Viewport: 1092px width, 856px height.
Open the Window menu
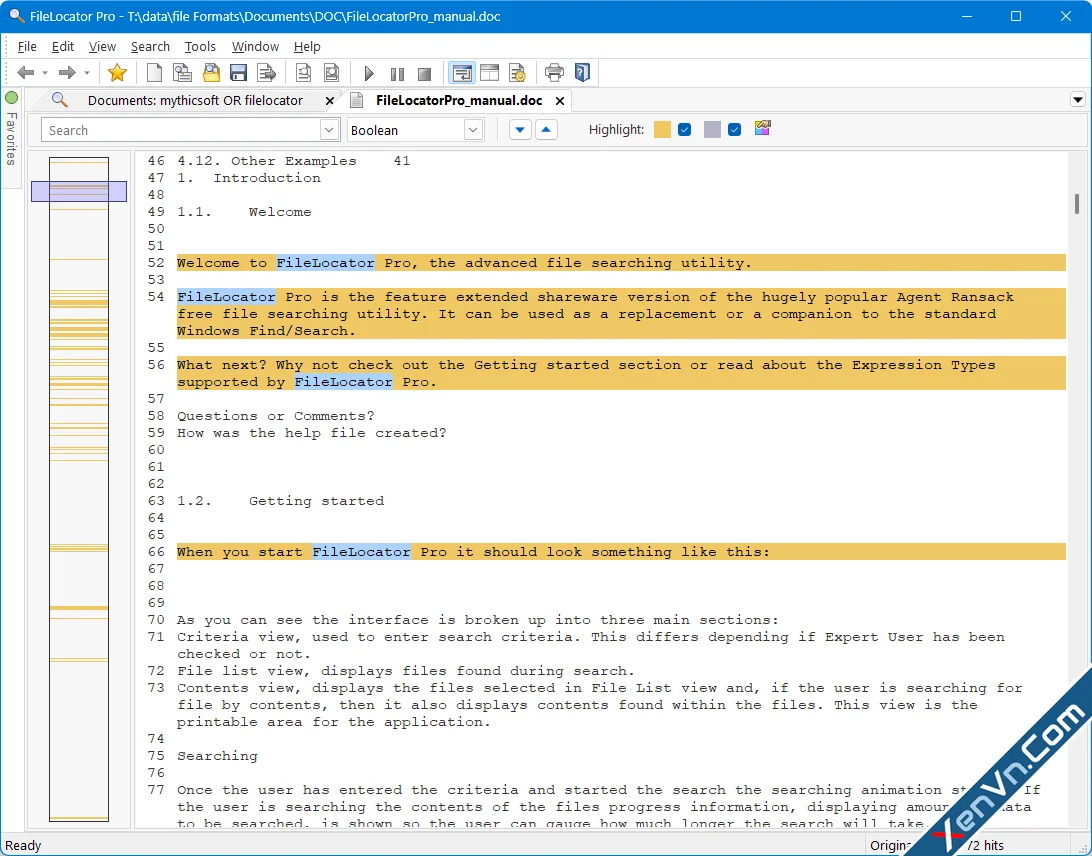[x=255, y=47]
